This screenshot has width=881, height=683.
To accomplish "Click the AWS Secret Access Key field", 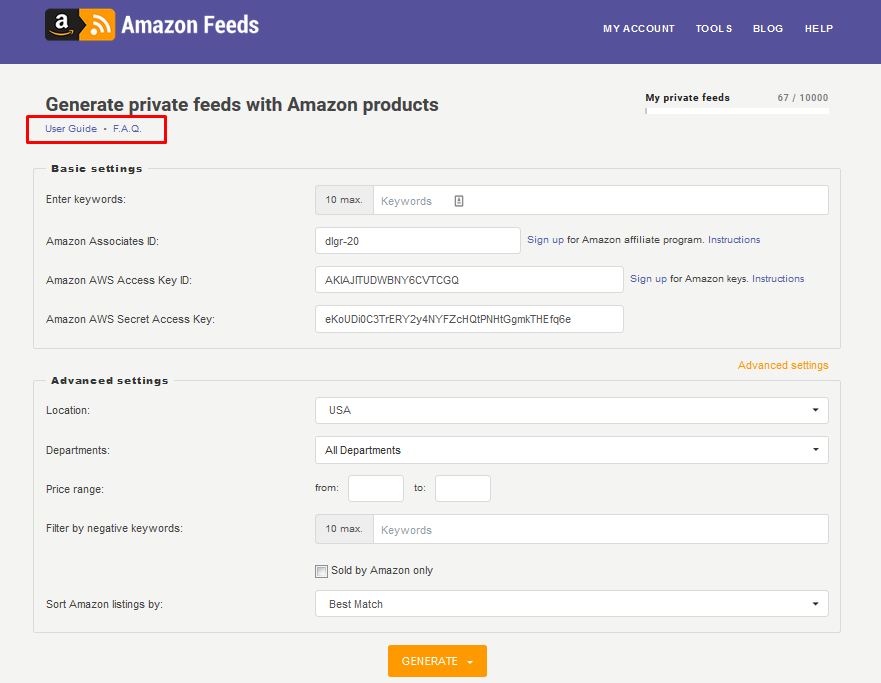I will click(x=469, y=319).
